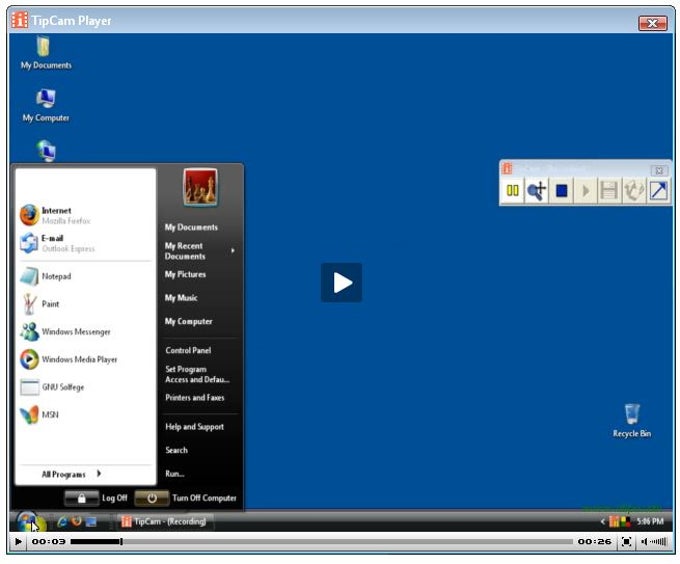Open Notepad from the start menu
The height and width of the screenshot is (564, 680).
coord(85,276)
